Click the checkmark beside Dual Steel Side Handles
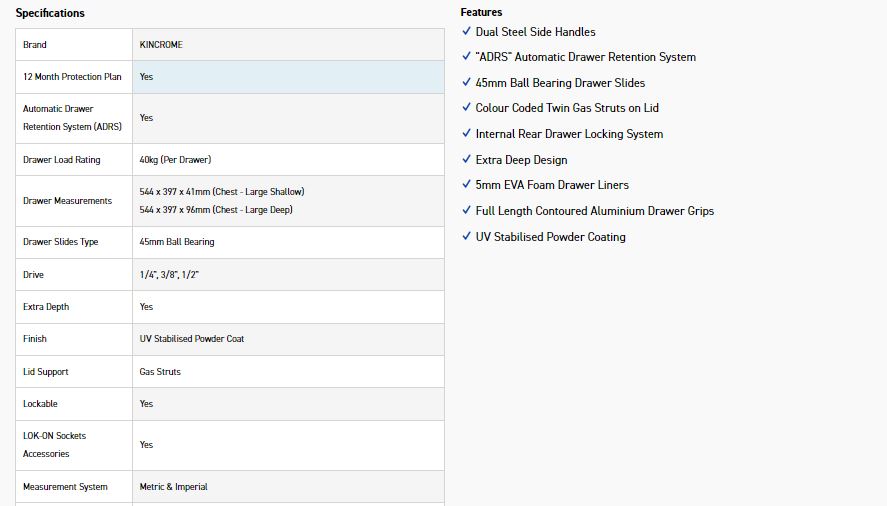Screen dimensions: 887x506 click(x=466, y=31)
